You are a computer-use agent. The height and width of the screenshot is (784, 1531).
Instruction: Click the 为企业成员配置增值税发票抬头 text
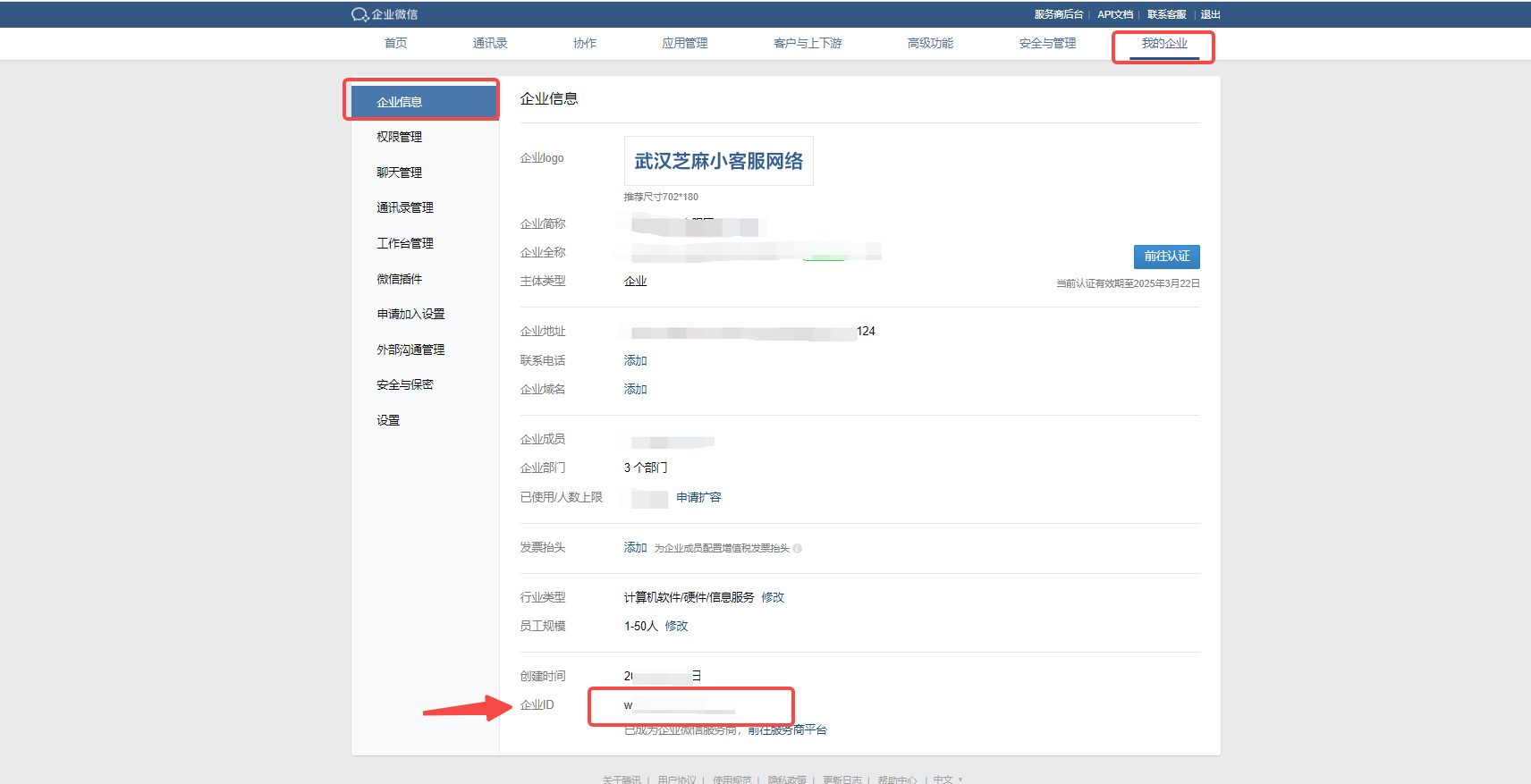point(722,548)
